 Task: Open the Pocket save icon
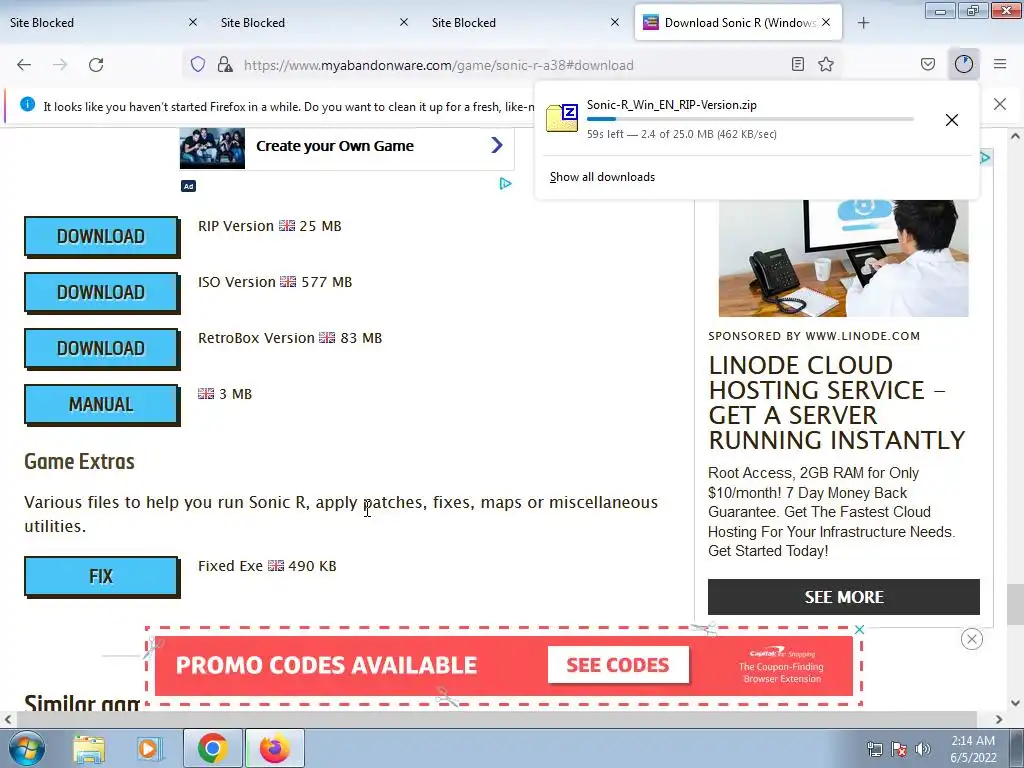928,64
